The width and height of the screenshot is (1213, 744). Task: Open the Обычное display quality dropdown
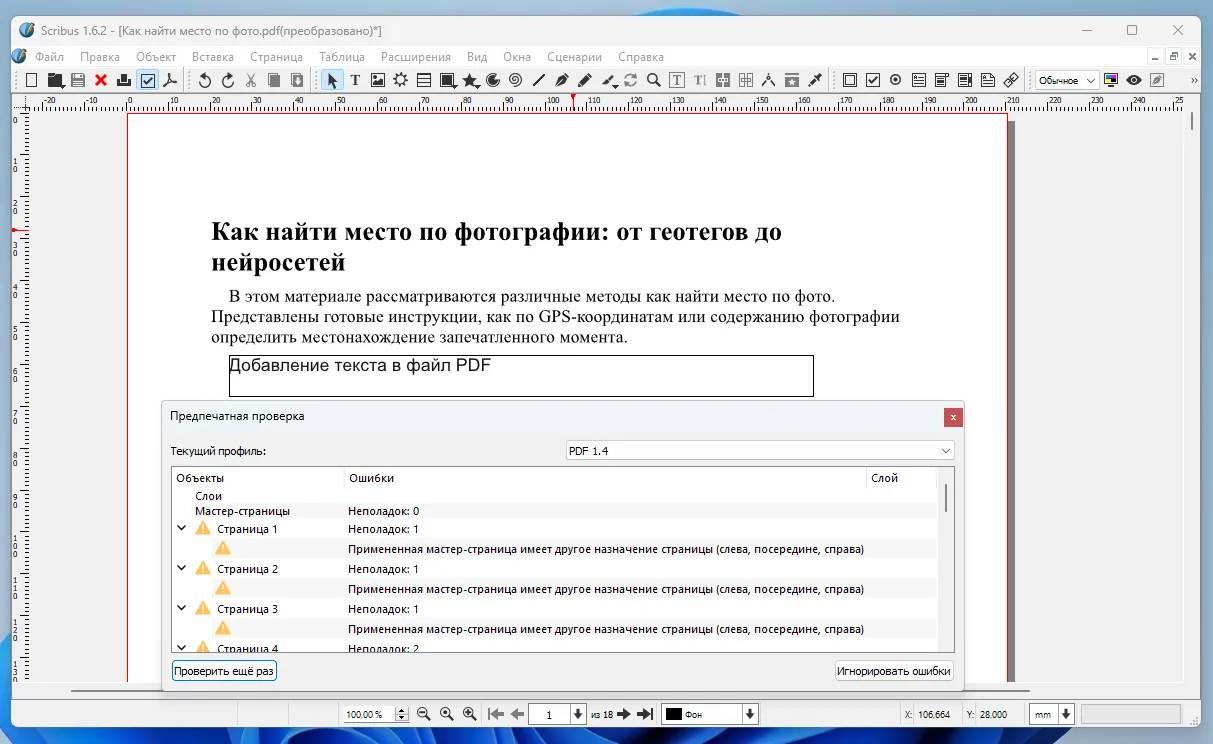(x=1065, y=79)
